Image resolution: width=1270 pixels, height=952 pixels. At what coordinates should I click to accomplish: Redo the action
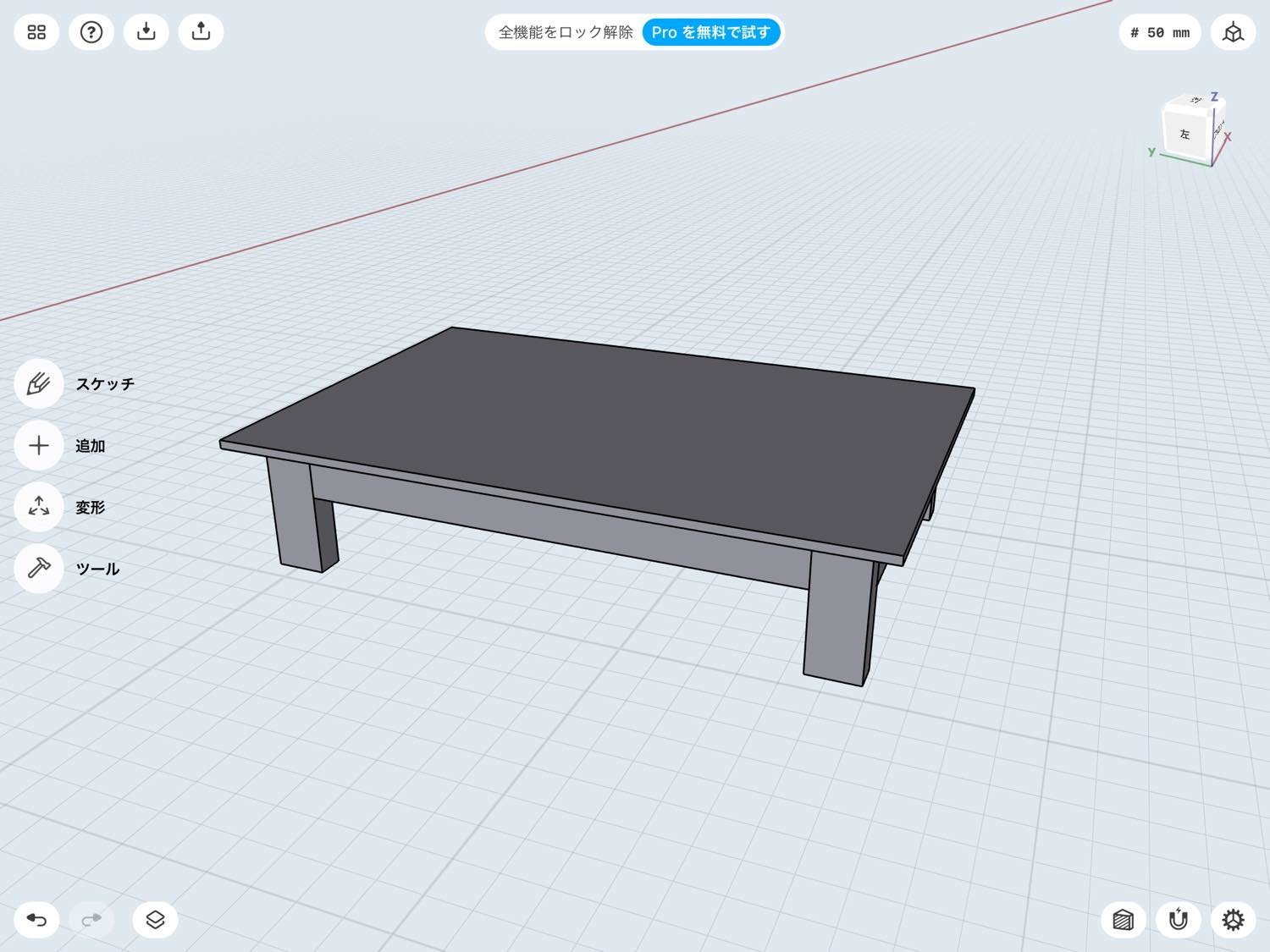pos(91,919)
